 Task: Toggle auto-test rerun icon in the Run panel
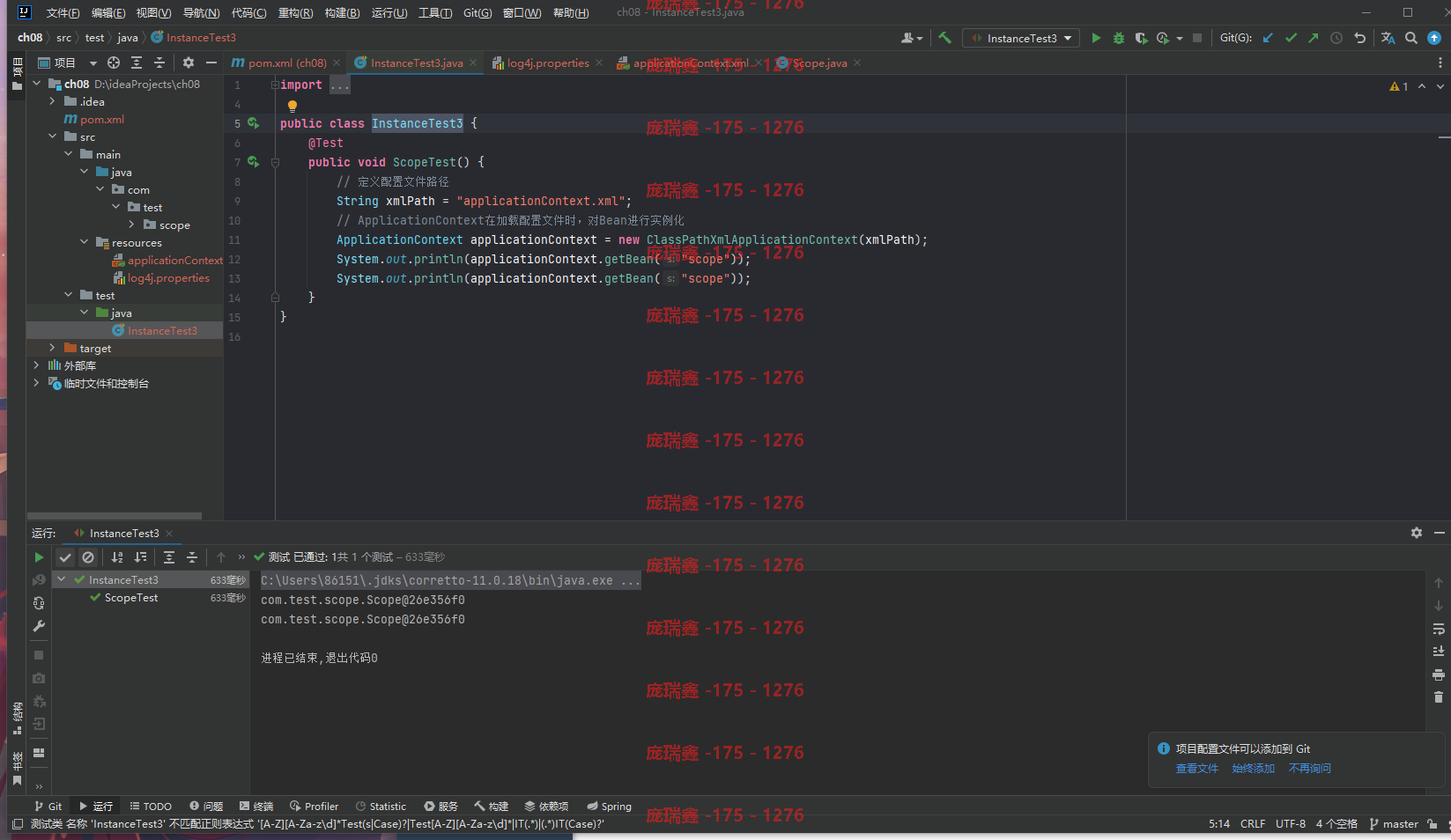point(39,603)
